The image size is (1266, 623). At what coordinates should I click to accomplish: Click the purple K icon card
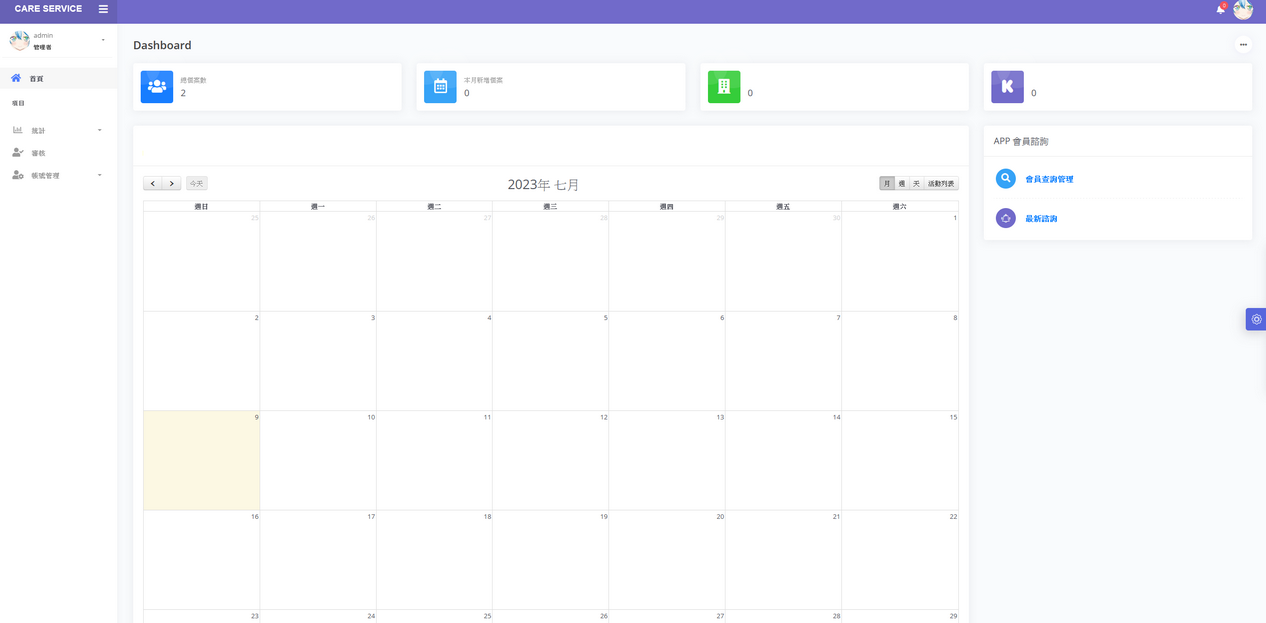[x=1007, y=87]
